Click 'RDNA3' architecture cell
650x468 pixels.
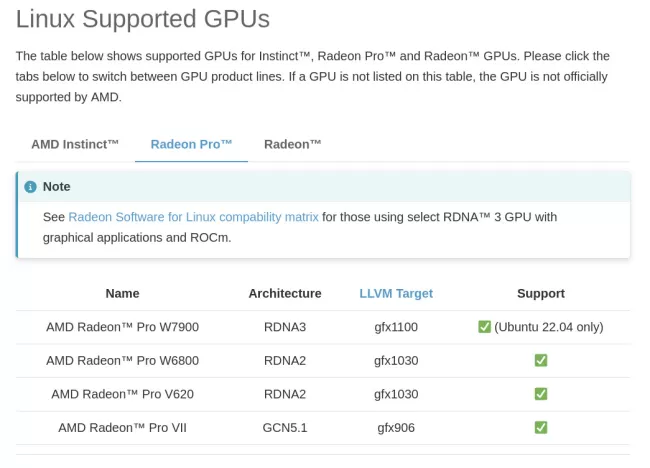[x=285, y=327]
